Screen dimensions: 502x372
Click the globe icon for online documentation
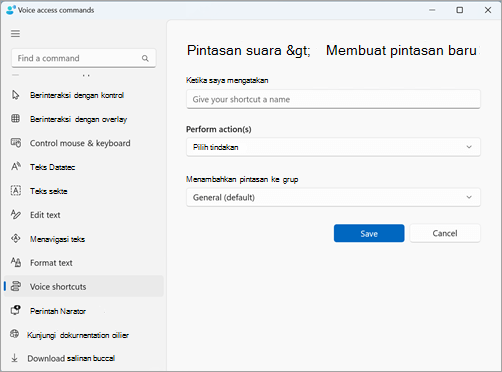tap(15, 334)
